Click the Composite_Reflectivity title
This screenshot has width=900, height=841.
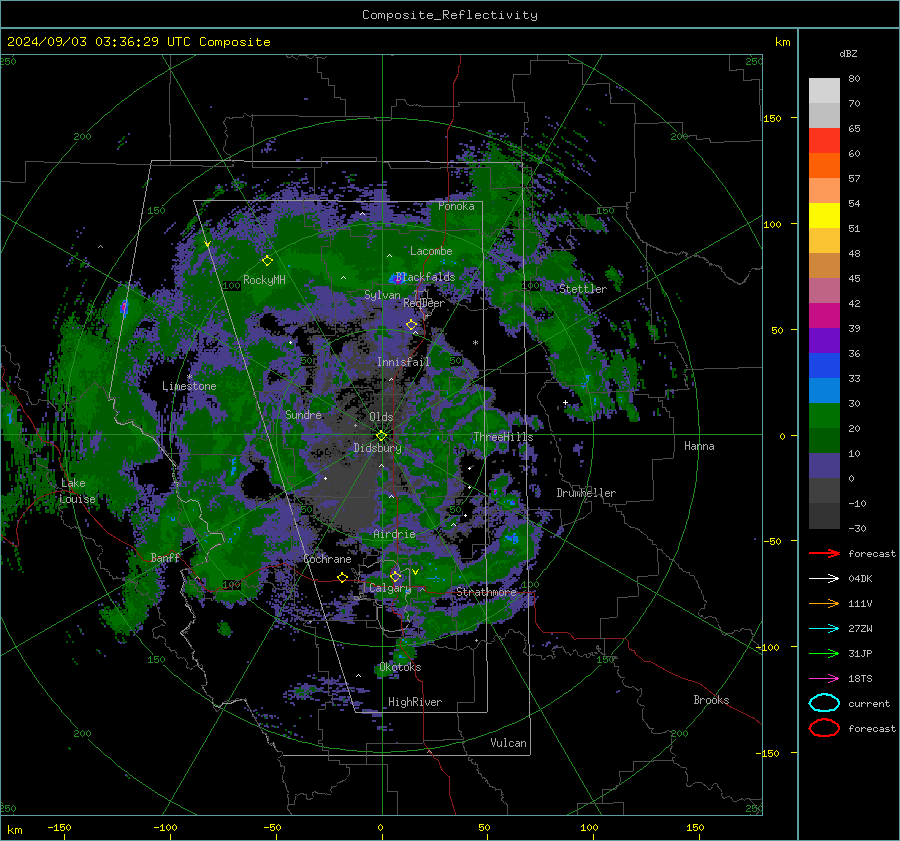450,15
